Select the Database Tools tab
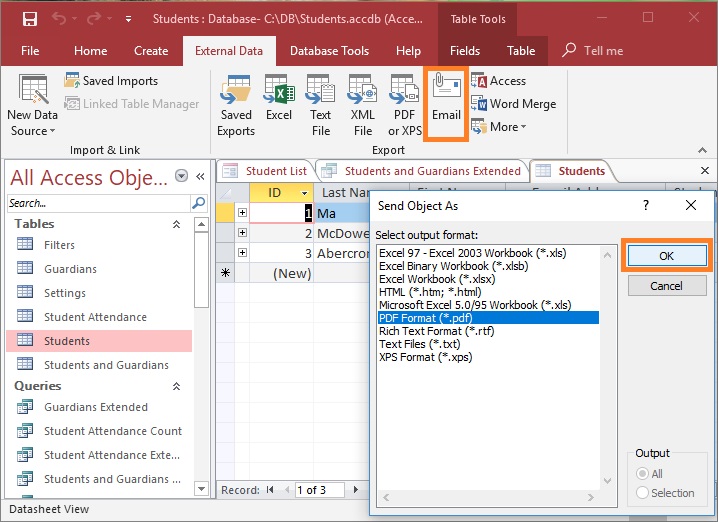 329,50
